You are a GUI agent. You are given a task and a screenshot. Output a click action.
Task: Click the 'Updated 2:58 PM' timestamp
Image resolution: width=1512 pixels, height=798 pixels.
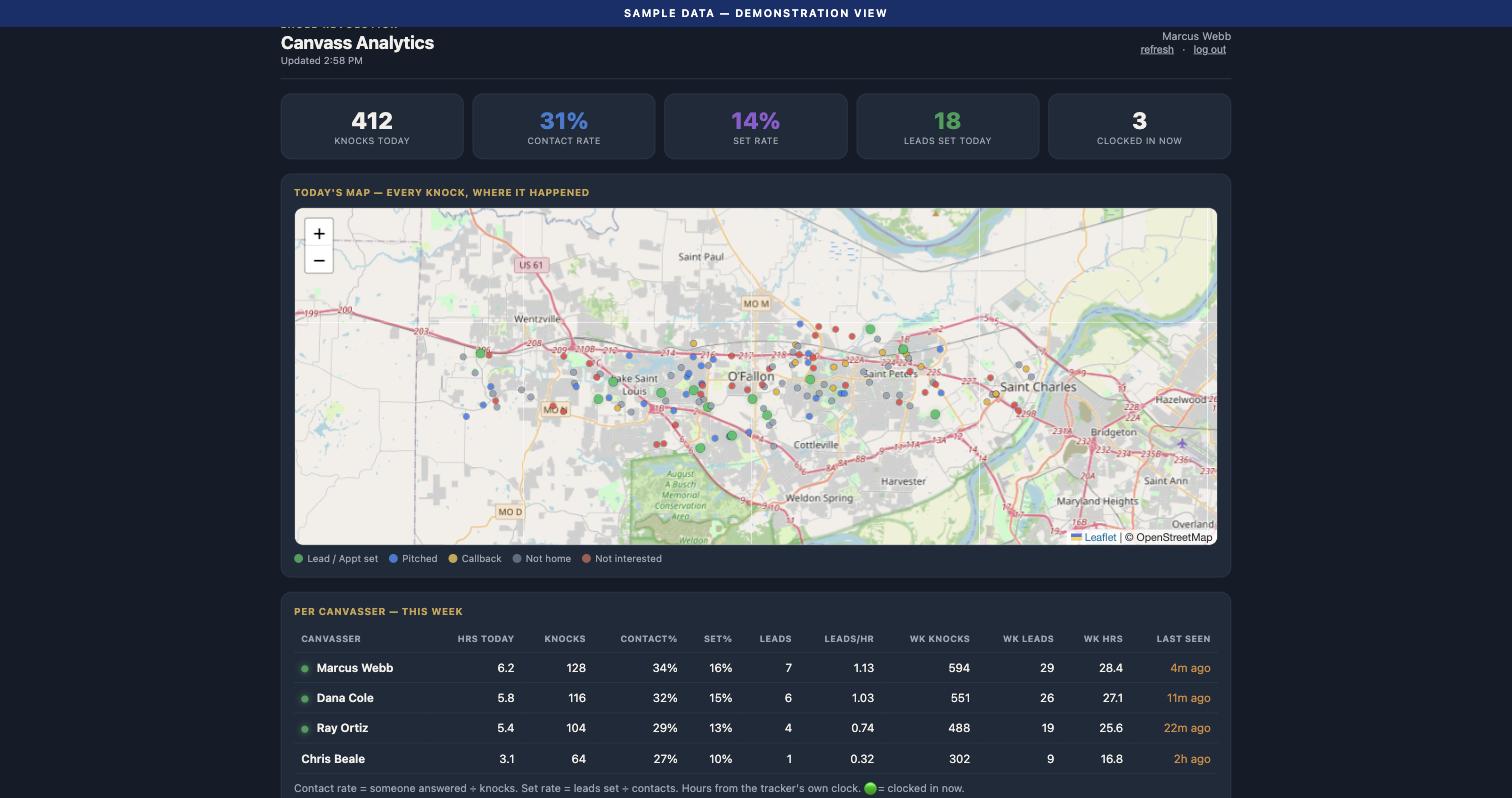tap(322, 61)
